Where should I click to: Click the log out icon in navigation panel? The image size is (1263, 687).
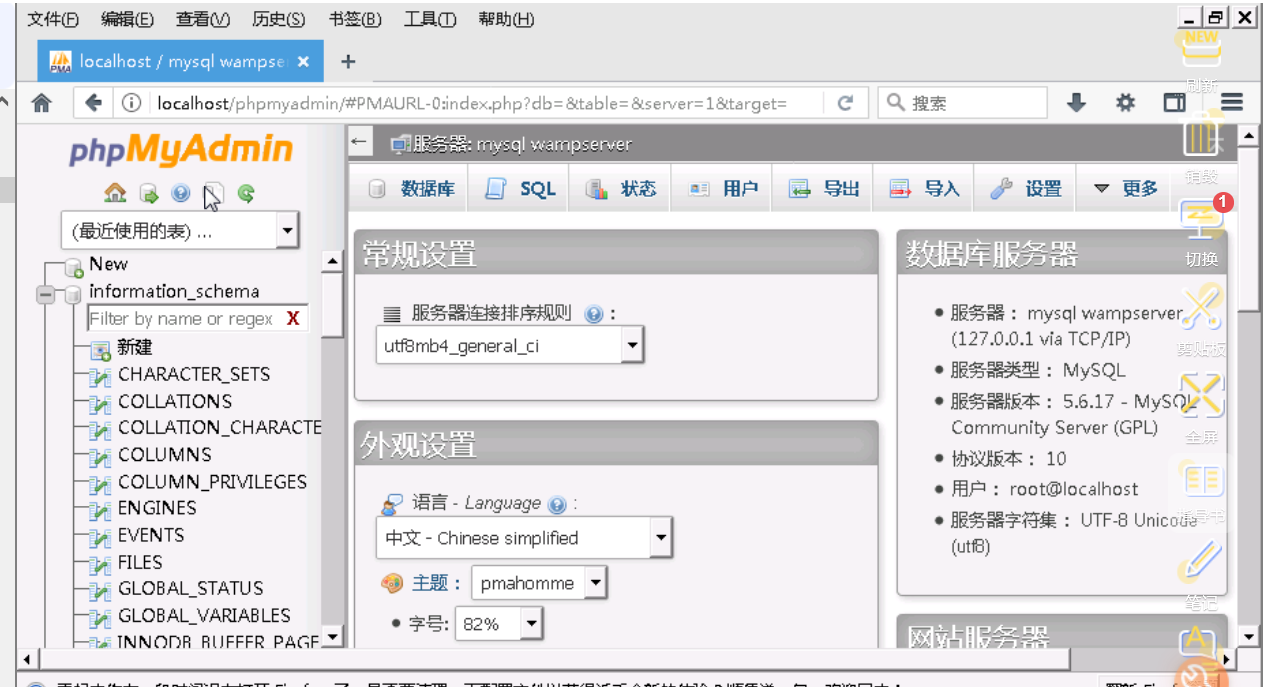click(148, 193)
